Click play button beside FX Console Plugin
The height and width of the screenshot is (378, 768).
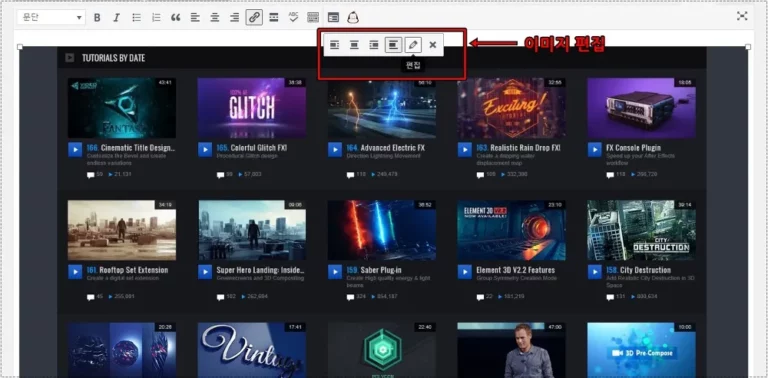595,150
